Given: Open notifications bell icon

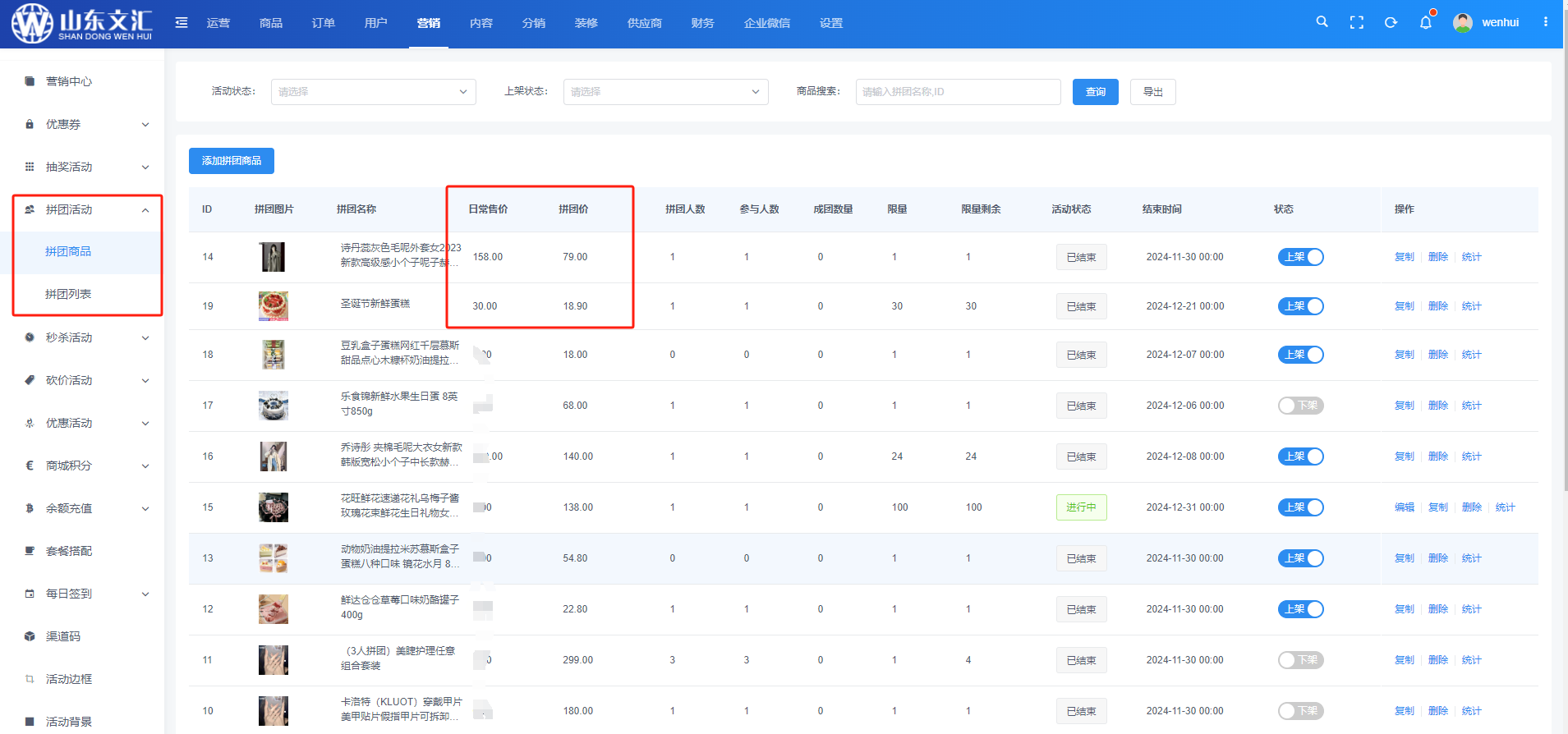Looking at the screenshot, I should pyautogui.click(x=1426, y=22).
